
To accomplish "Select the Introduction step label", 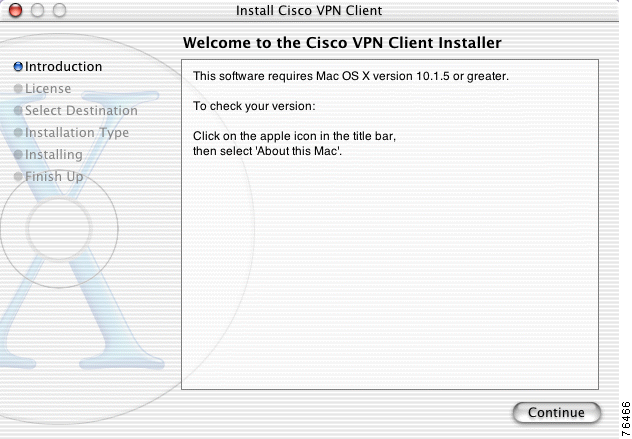I will [x=63, y=67].
